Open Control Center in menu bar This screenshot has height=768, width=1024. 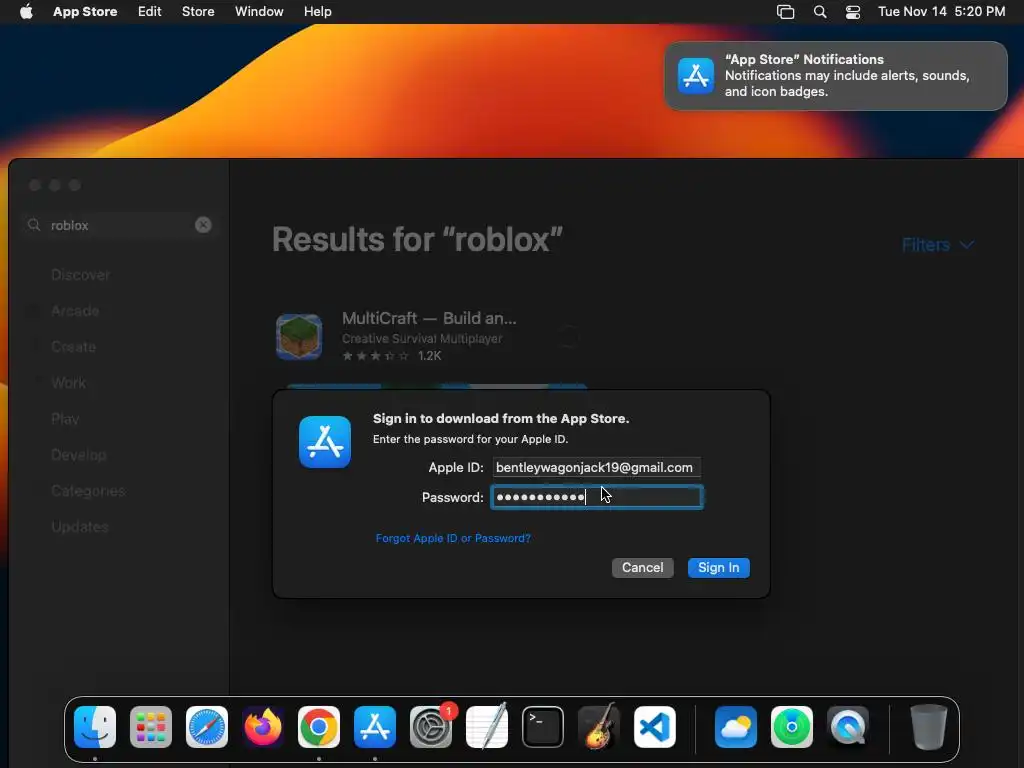pos(852,12)
